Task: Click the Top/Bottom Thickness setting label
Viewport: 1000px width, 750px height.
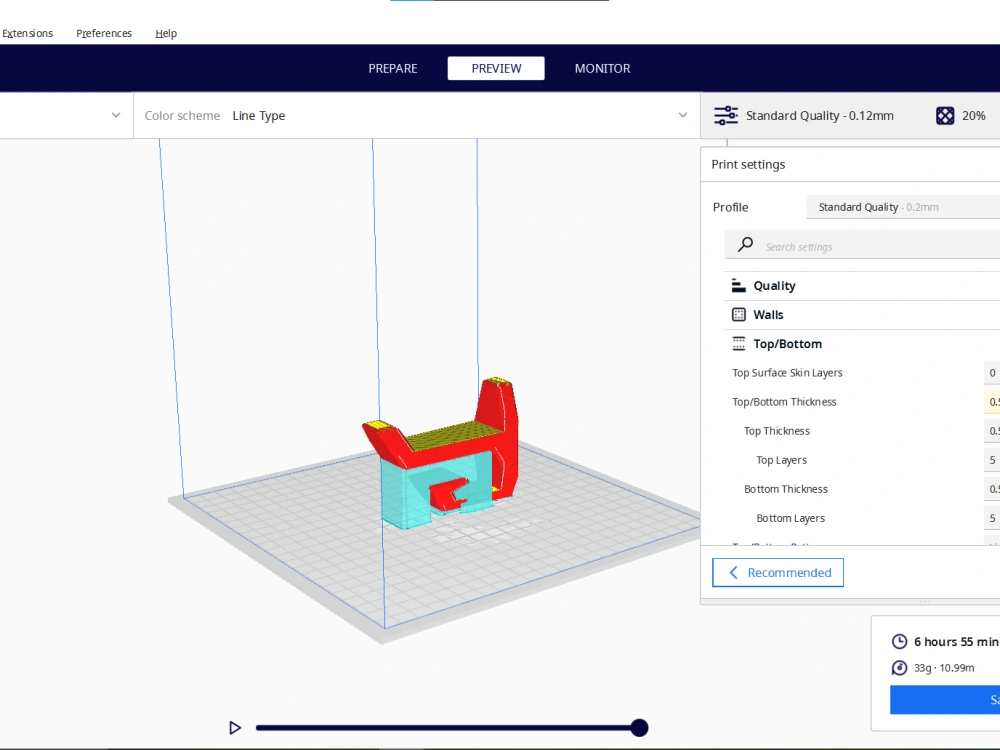Action: [784, 402]
